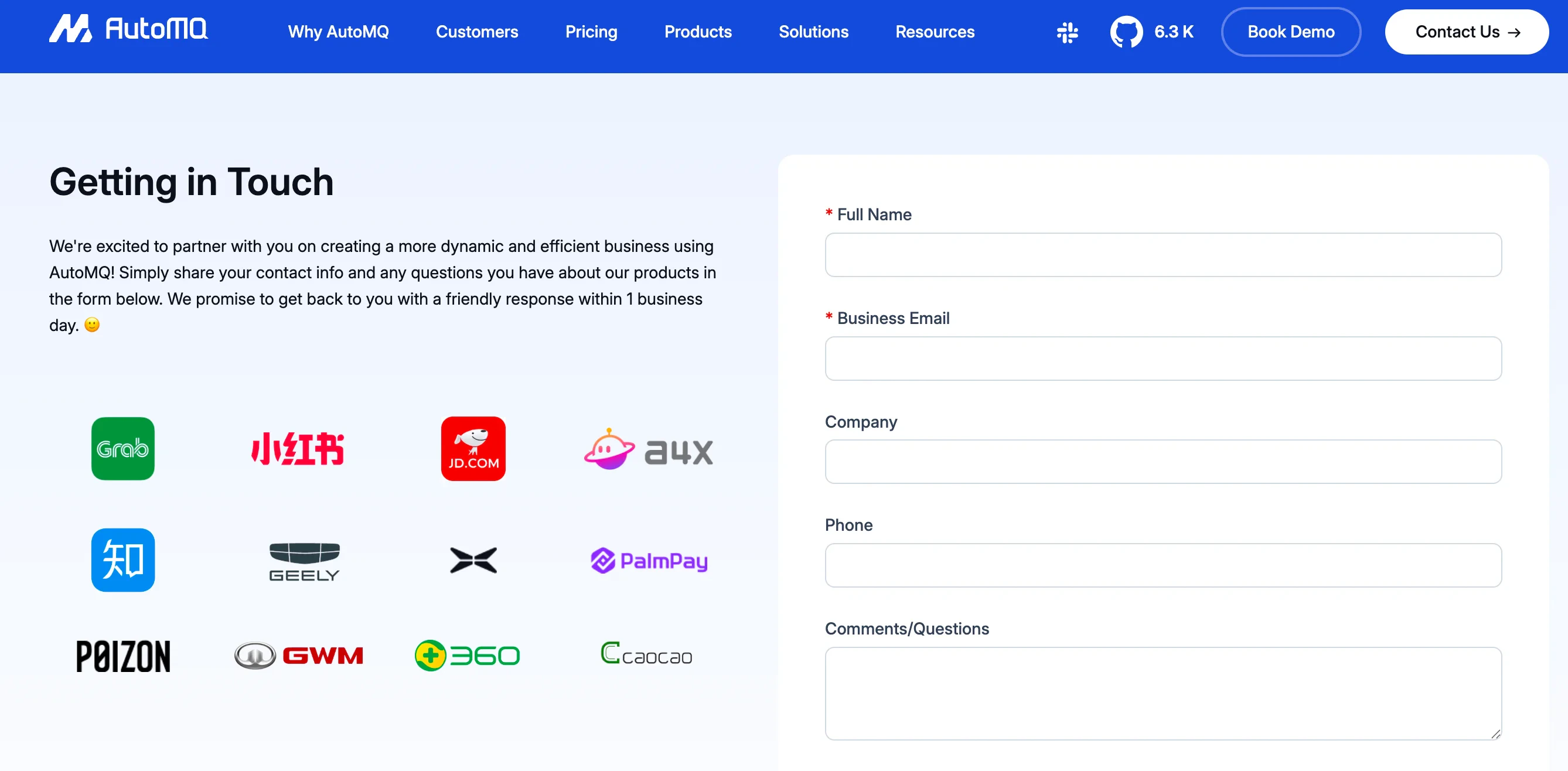Grab the Comments textarea resize handle
This screenshot has height=771, width=1568.
point(1495,734)
